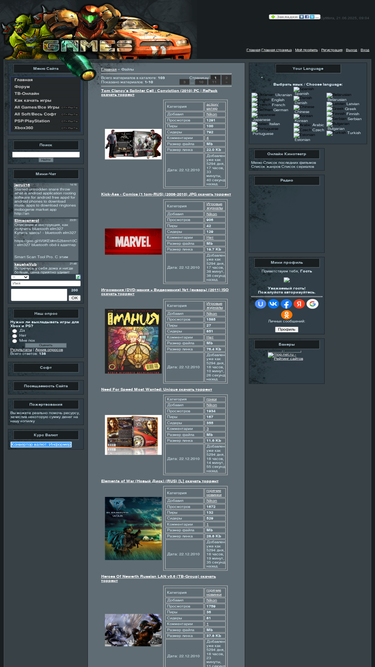This screenshot has width=375, height=667.
Task: Select the 'Мне пох' poll option
Action: point(14,341)
